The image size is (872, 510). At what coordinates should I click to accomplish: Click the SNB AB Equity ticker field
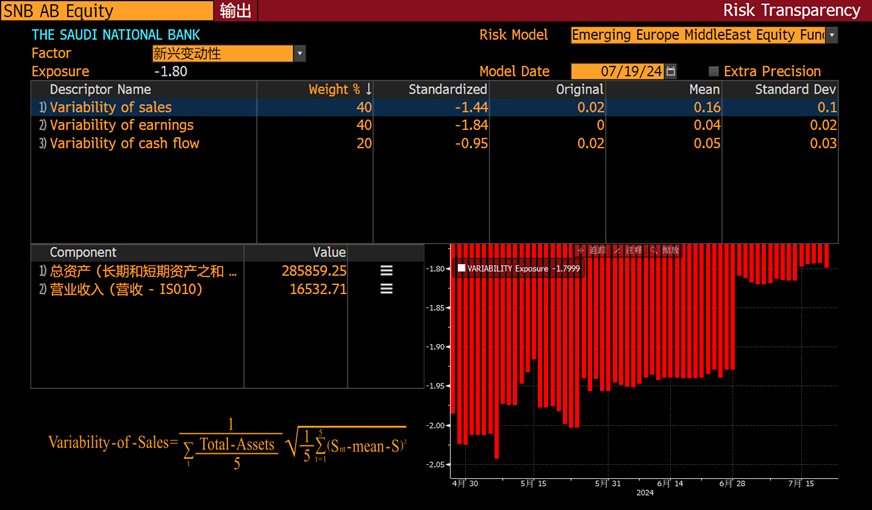coord(106,11)
